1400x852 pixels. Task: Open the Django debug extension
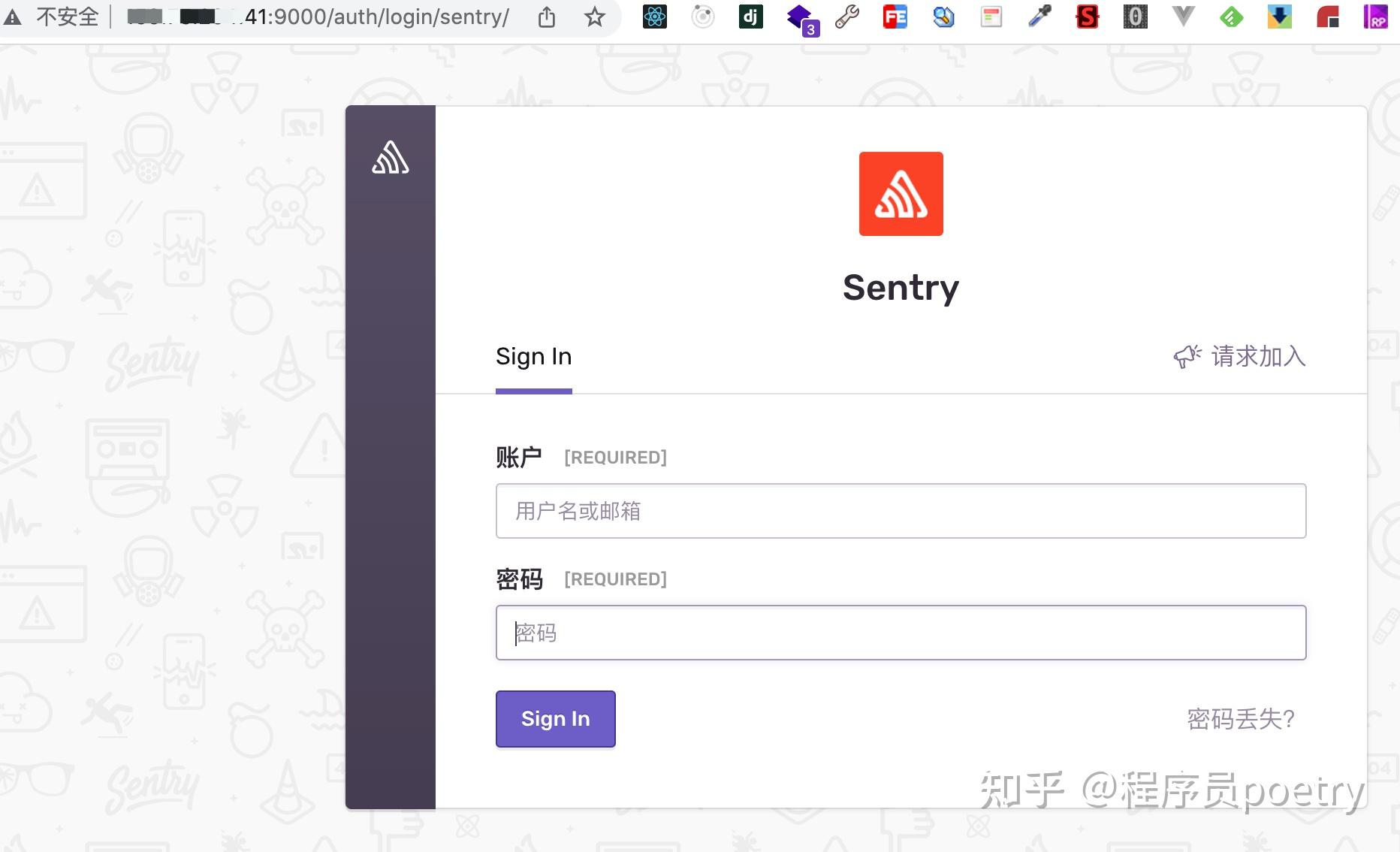(x=750, y=17)
